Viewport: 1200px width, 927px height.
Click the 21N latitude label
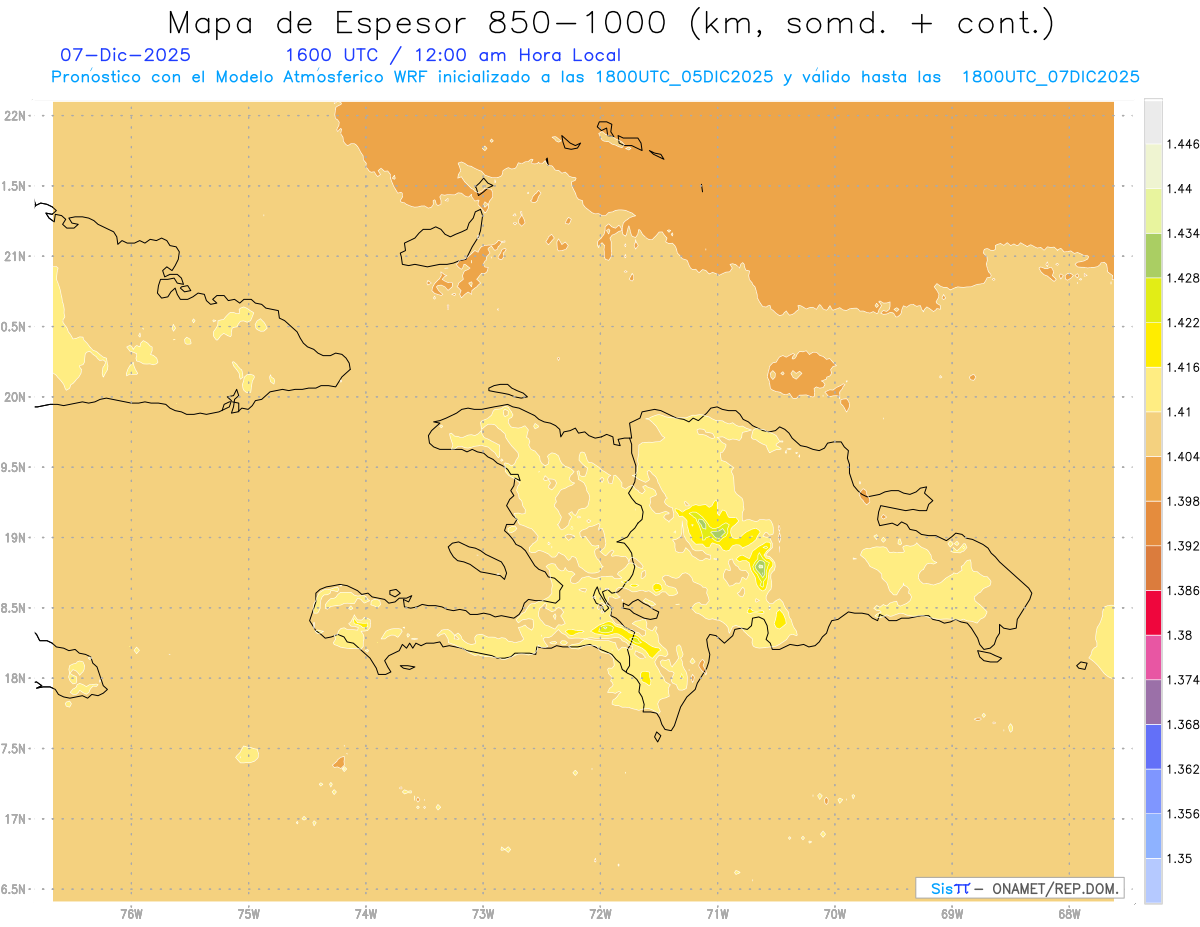pos(15,257)
